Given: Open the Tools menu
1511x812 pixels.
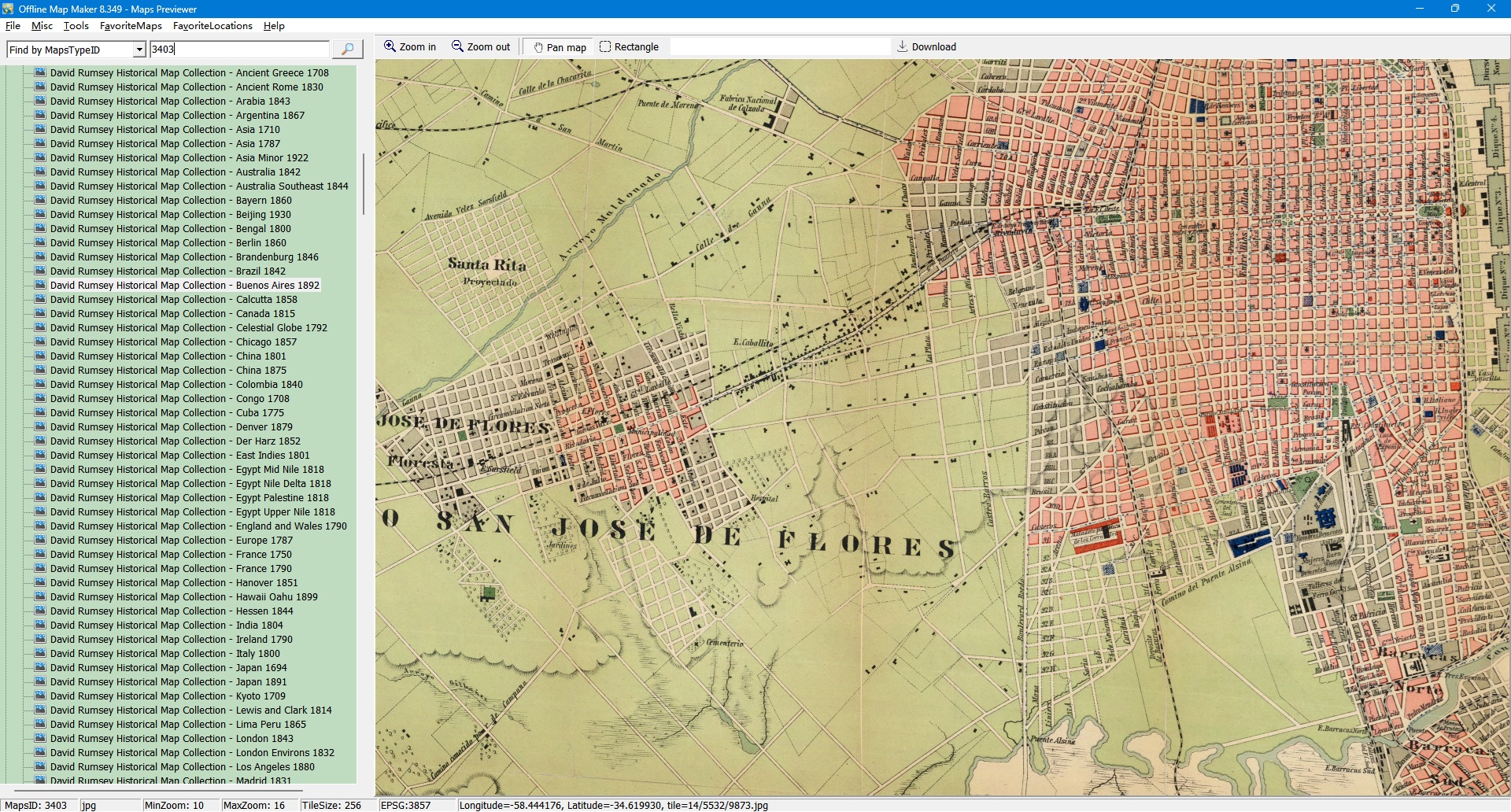Looking at the screenshot, I should coord(76,26).
